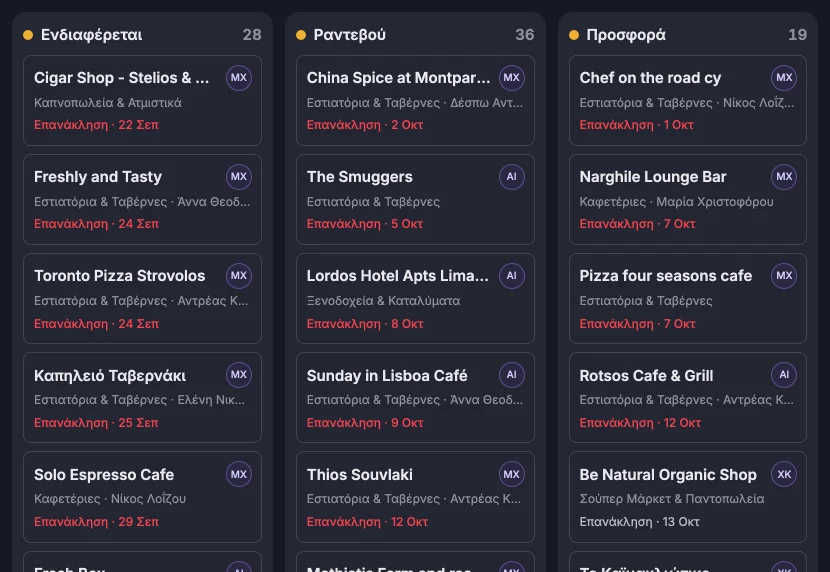Click AI badge on Lordos Hotel Apts card
830x572 pixels.
[x=511, y=276]
